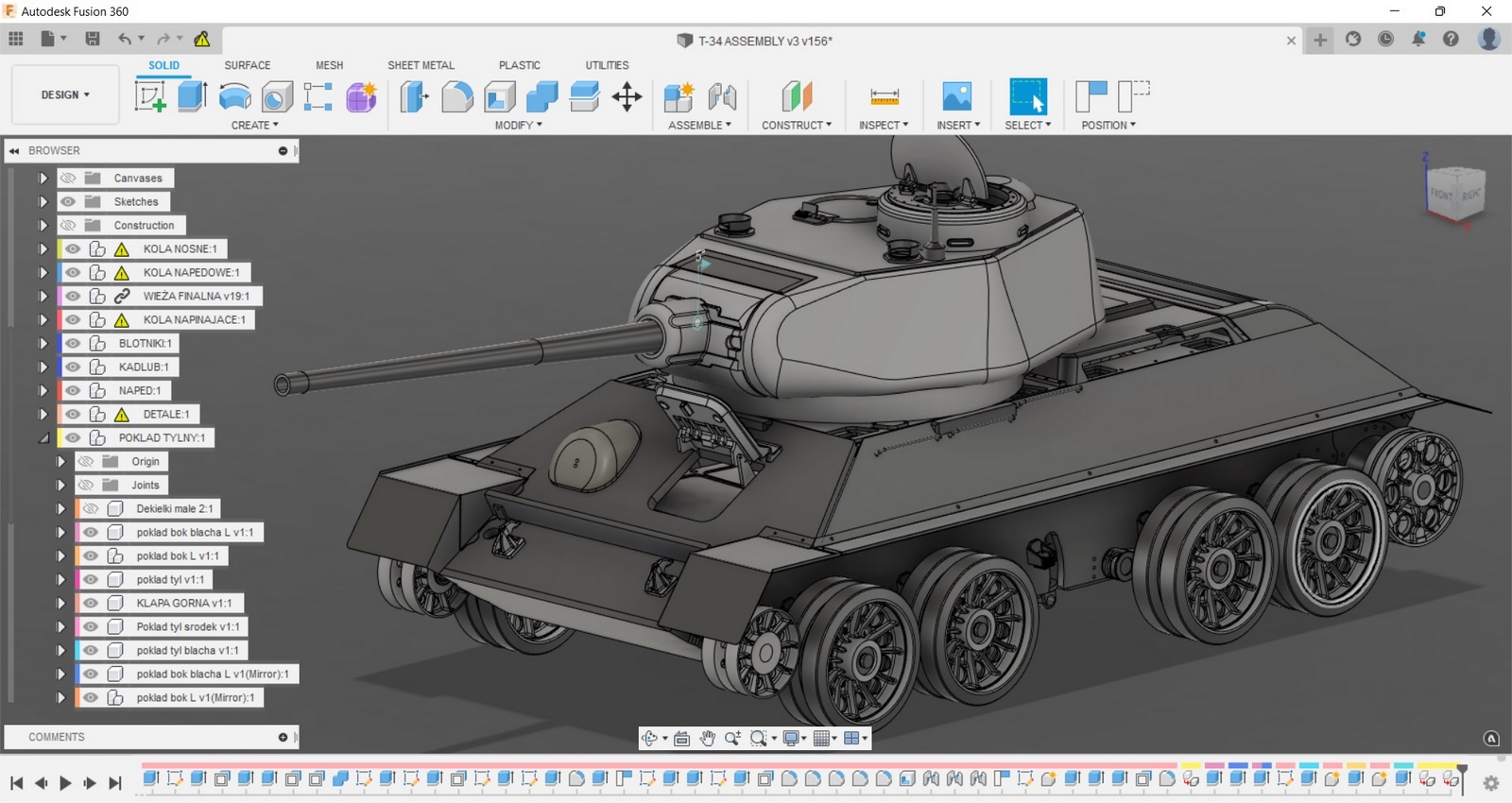Click the Insert image icon

click(956, 96)
